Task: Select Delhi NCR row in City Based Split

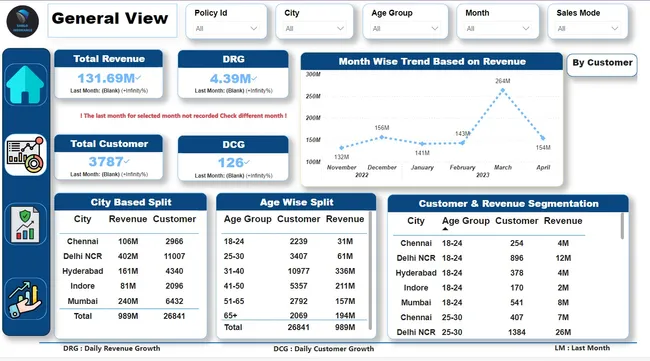Action: tap(129, 256)
